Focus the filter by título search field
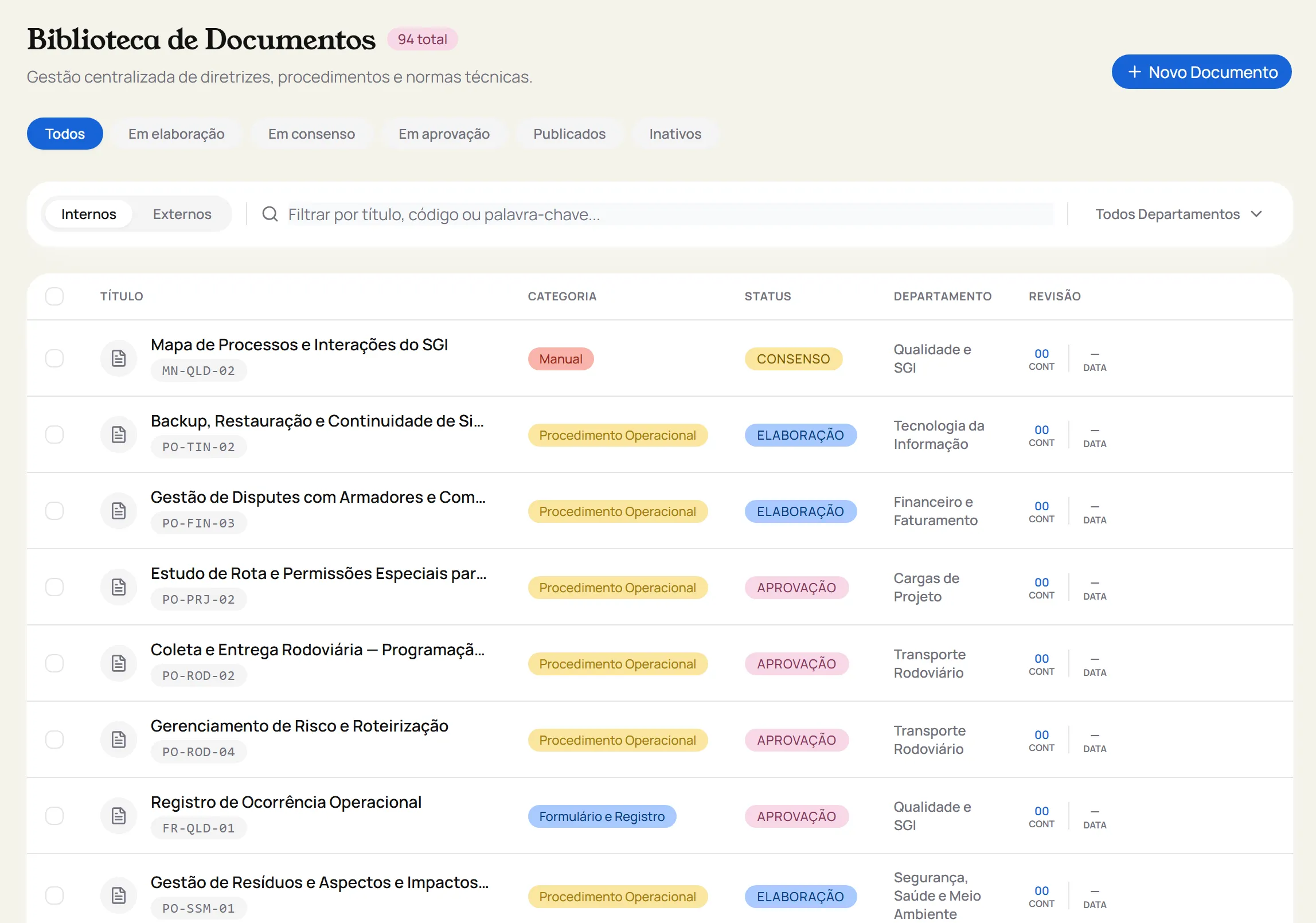1316x923 pixels. [x=670, y=214]
